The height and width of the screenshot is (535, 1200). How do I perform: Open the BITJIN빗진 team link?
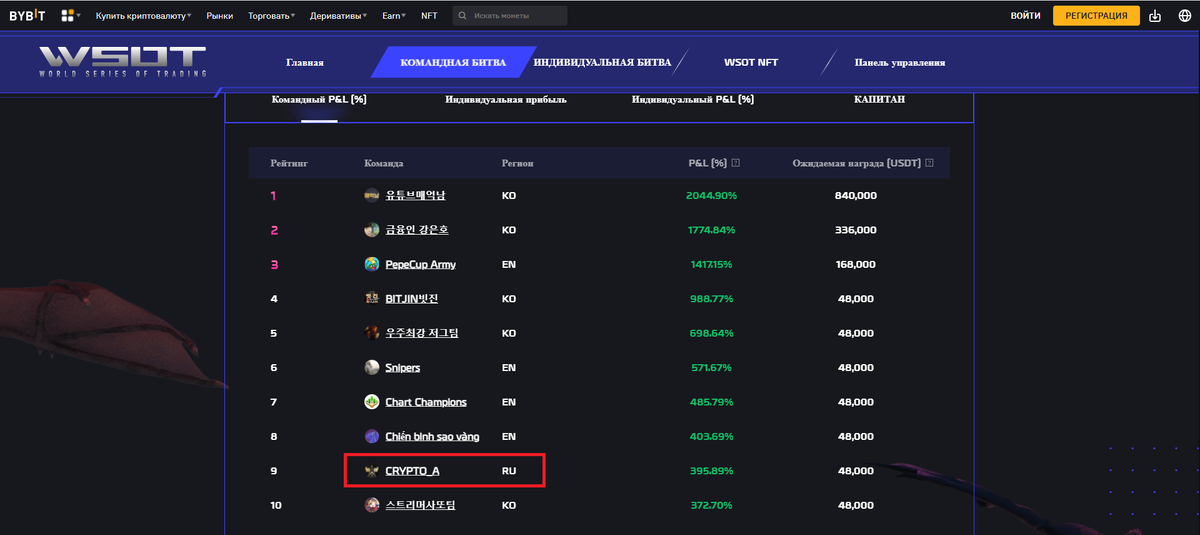411,298
